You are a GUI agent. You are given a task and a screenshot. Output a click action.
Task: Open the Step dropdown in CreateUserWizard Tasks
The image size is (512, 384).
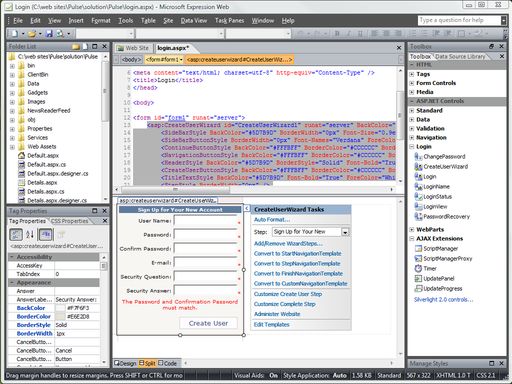(345, 232)
